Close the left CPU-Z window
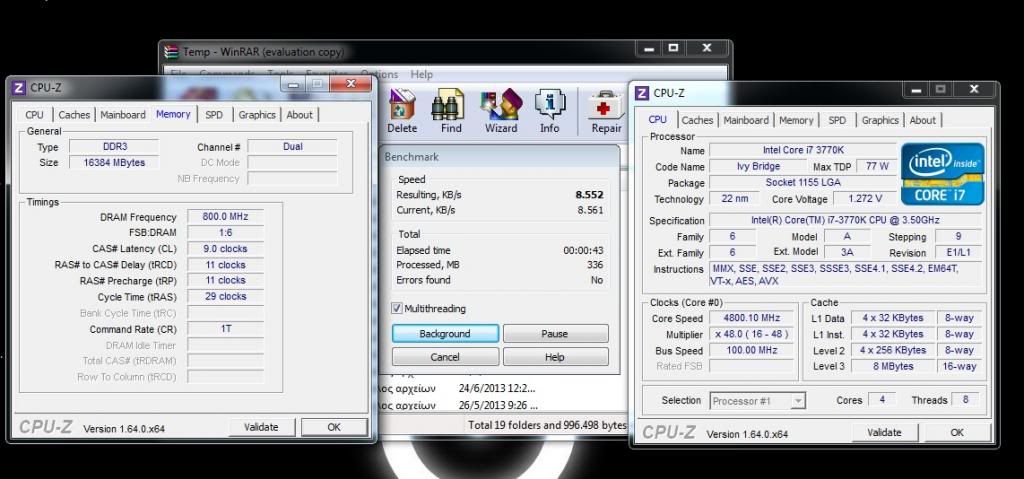Viewport: 1024px width, 479px height. [x=350, y=84]
